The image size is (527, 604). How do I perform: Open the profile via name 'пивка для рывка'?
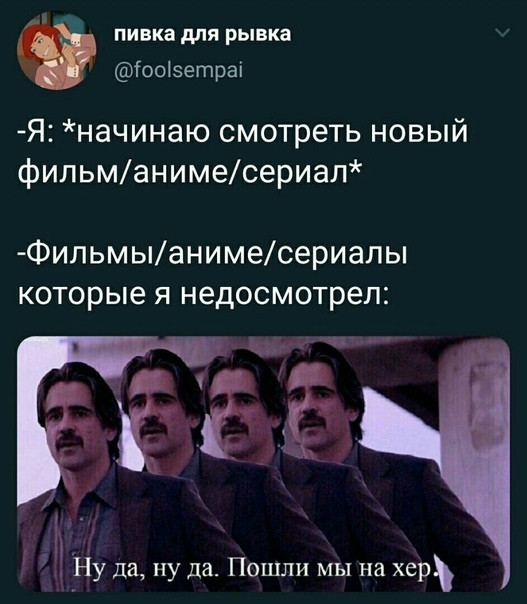203,35
